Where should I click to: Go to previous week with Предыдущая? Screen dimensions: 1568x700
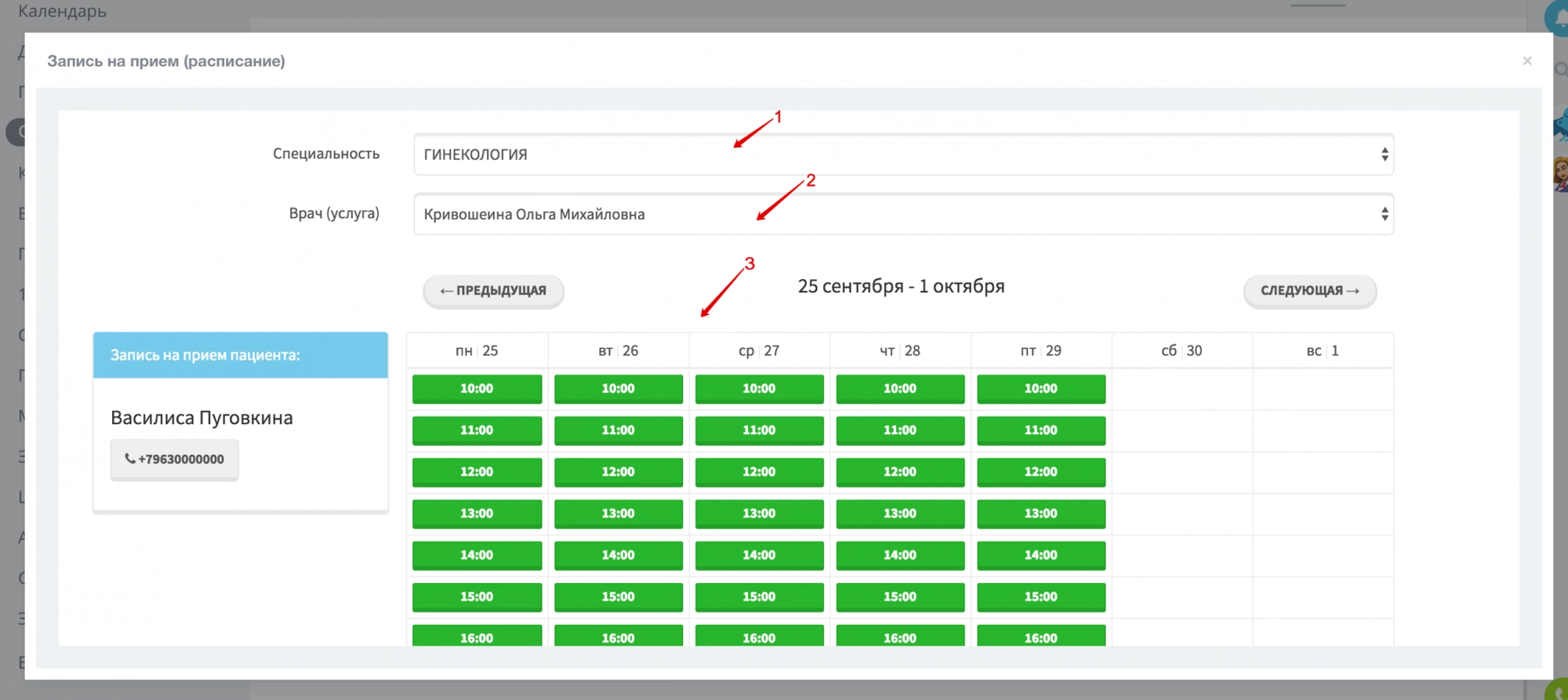click(x=493, y=291)
